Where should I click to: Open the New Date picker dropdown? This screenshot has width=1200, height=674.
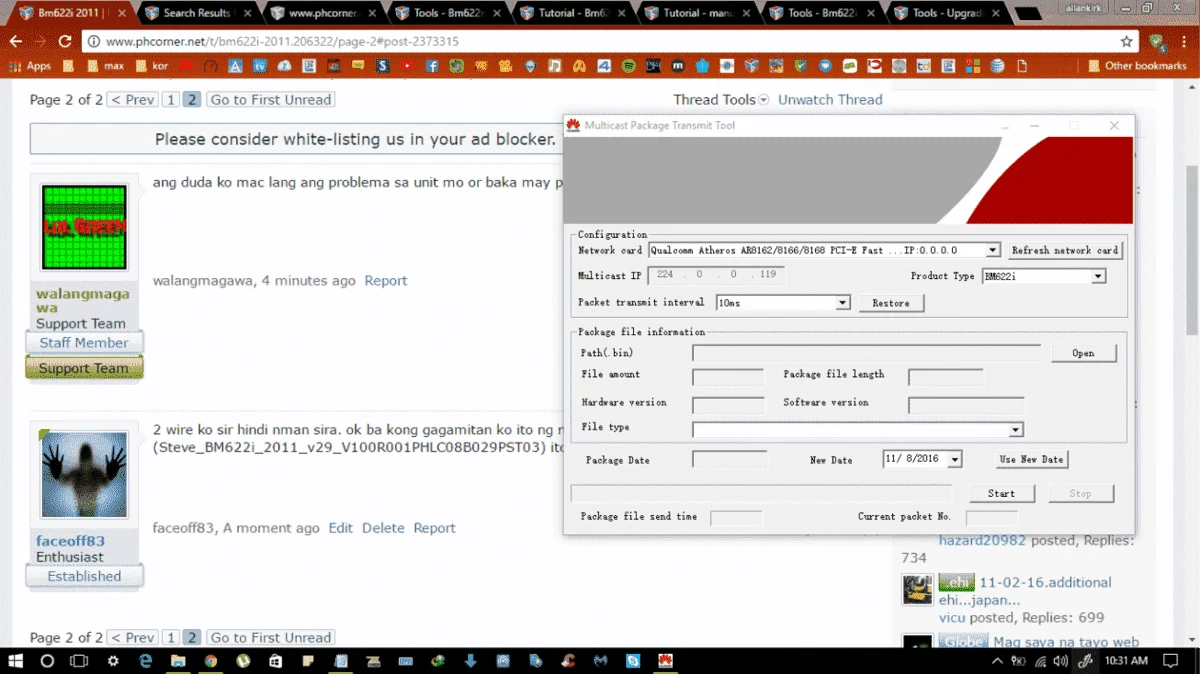pyautogui.click(x=954, y=459)
